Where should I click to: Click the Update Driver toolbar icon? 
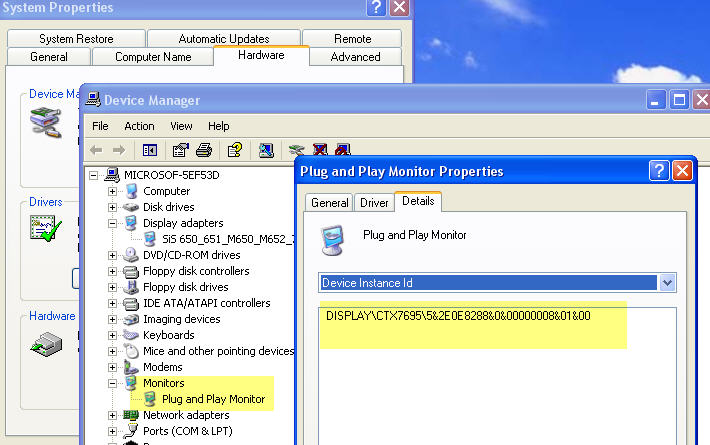tap(297, 150)
